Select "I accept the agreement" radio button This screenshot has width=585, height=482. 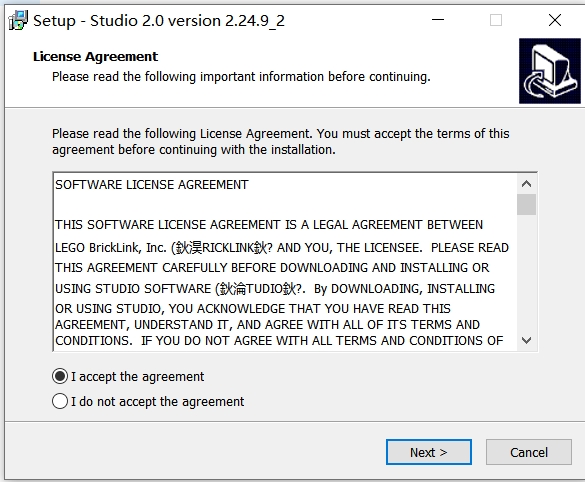[x=60, y=376]
